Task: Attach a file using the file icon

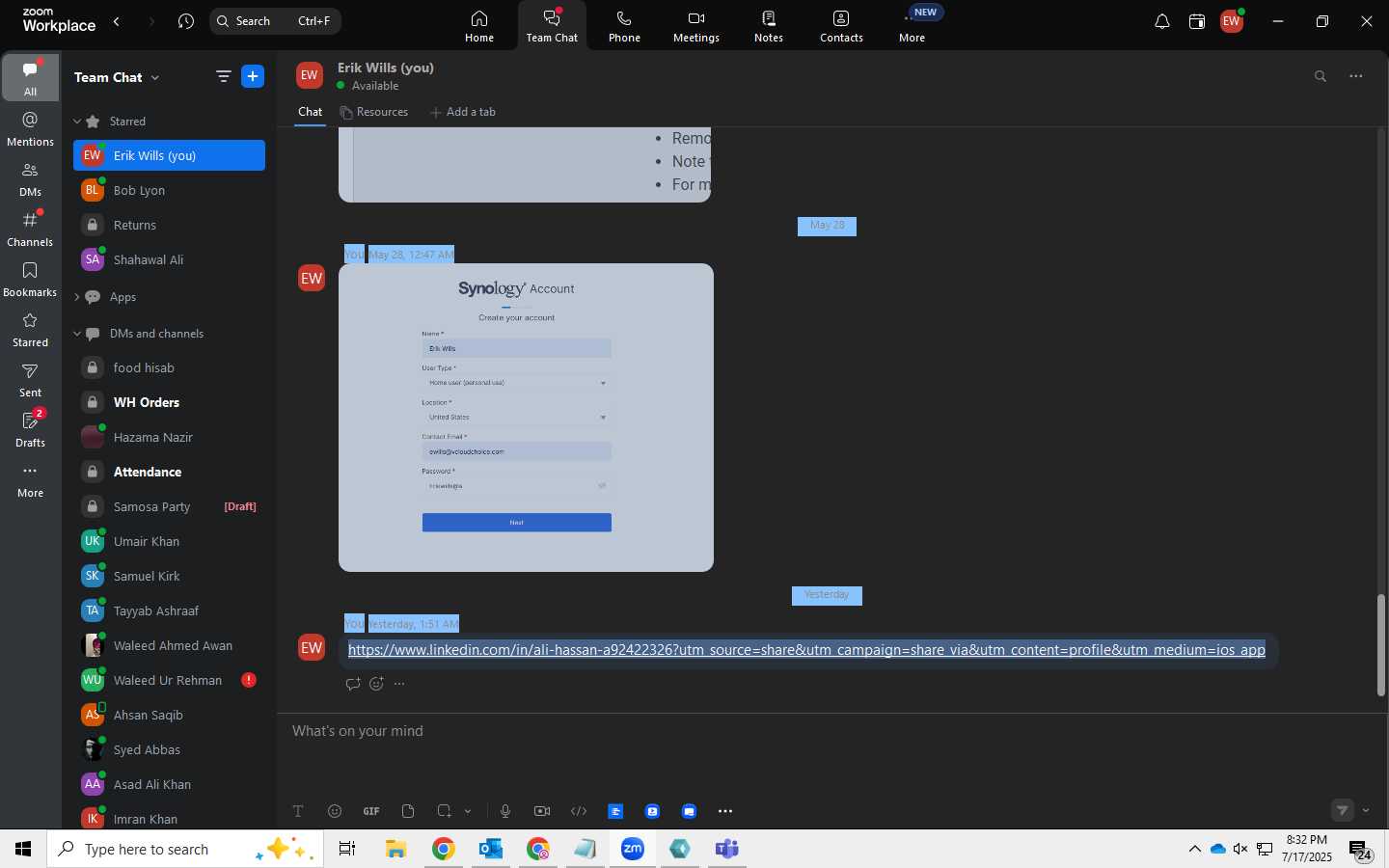Action: [x=408, y=811]
